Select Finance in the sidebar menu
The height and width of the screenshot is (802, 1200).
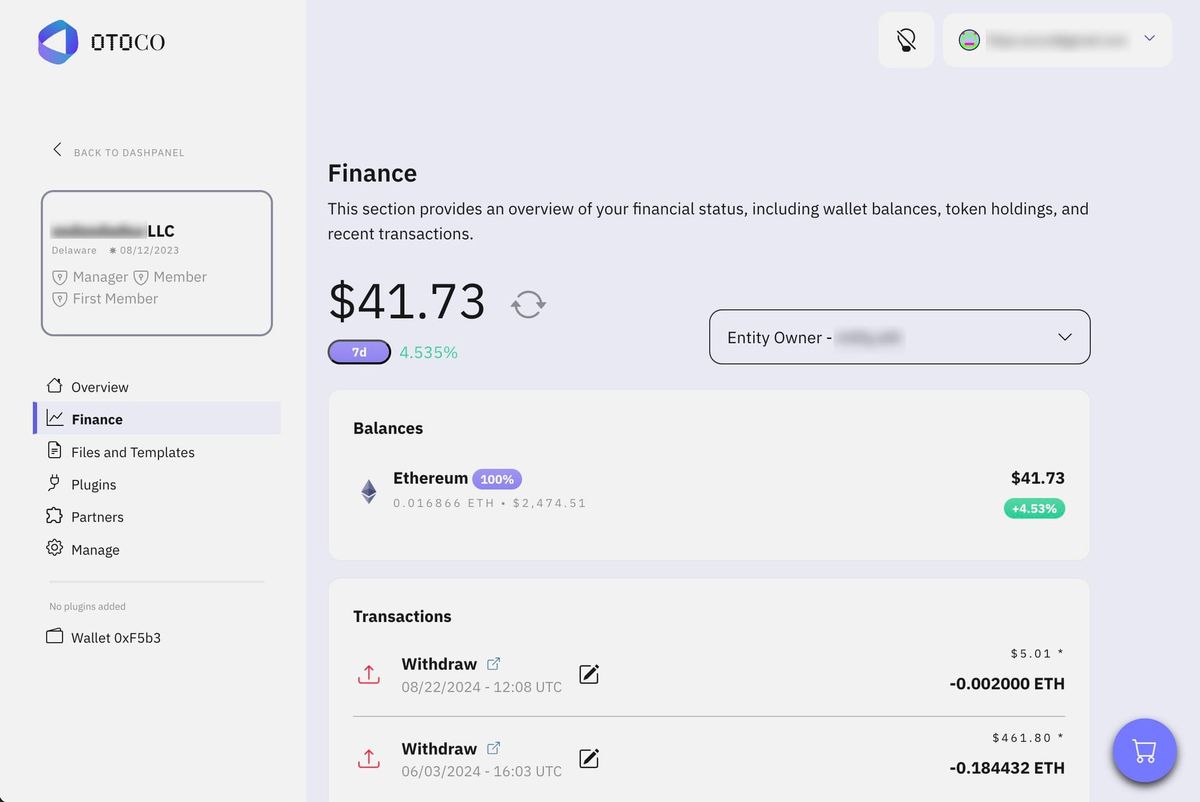pyautogui.click(x=96, y=418)
